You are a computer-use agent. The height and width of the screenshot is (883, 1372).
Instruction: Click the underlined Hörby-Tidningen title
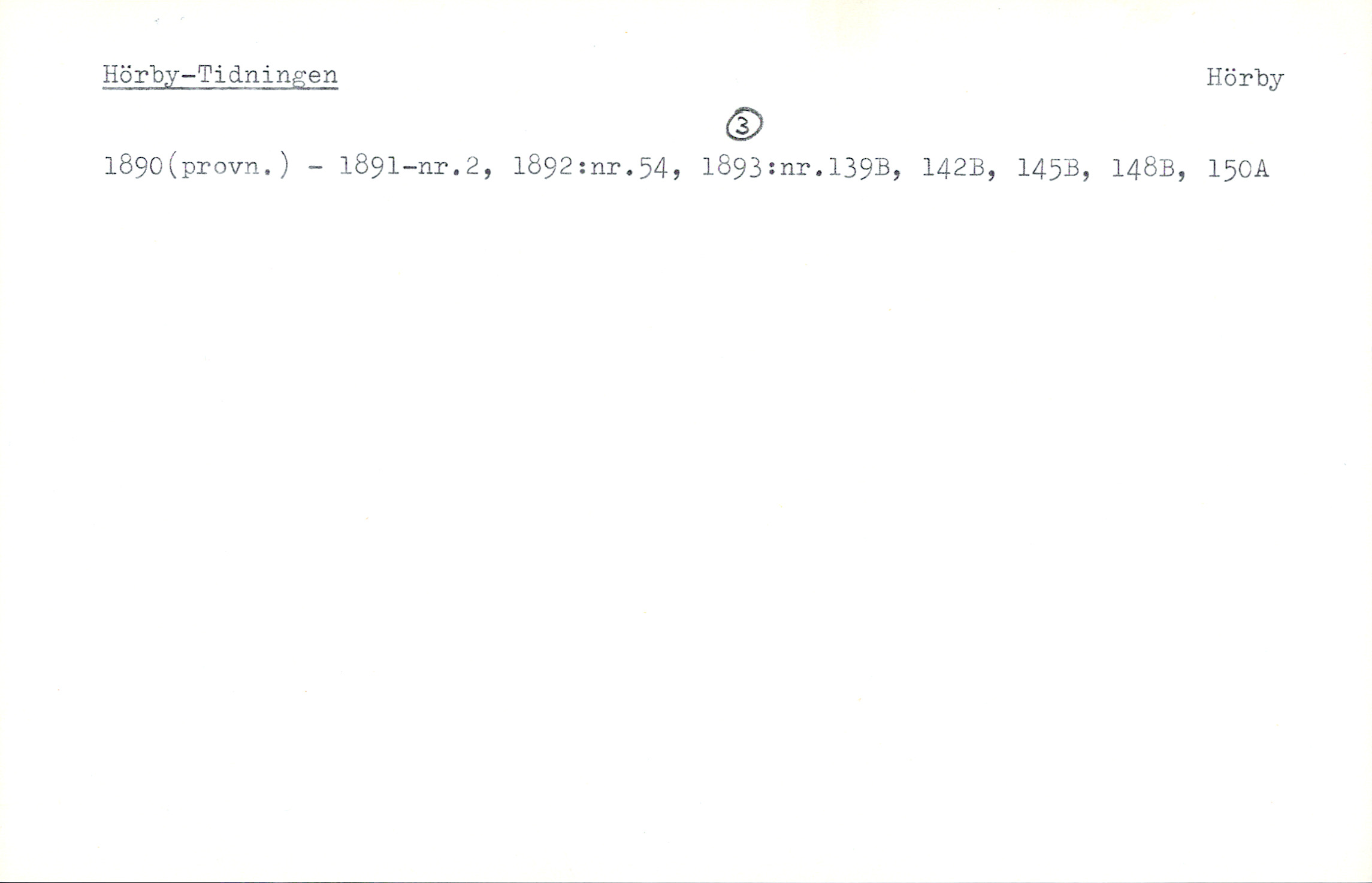click(x=220, y=77)
